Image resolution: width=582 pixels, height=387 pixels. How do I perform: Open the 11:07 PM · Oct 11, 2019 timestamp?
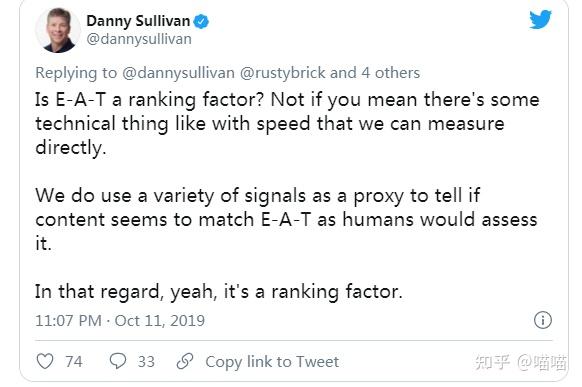point(120,321)
